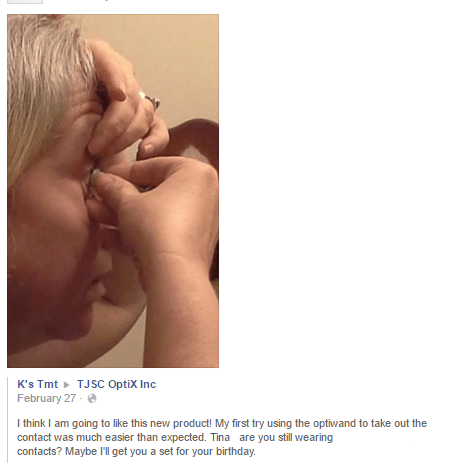Click the post text starting 'I think'
Viewport: 459px width, 472px height.
pos(222,437)
